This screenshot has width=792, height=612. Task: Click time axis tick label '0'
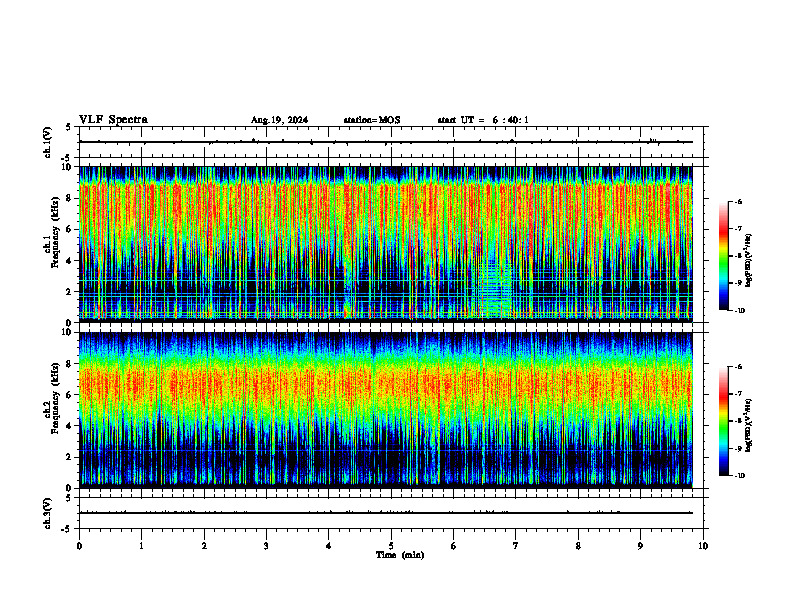click(x=79, y=546)
